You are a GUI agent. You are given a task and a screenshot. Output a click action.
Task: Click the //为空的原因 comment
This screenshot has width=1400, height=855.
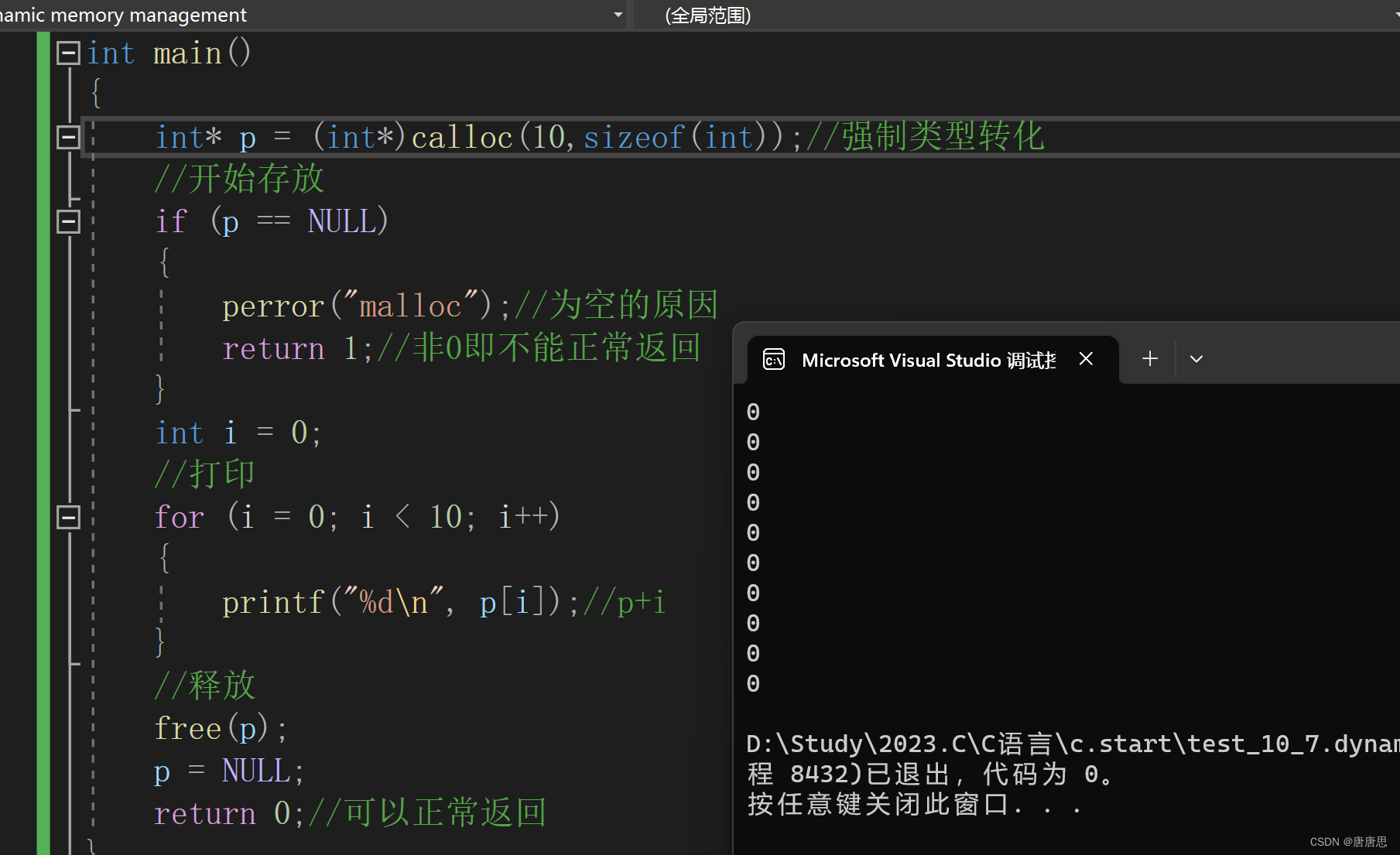(617, 305)
